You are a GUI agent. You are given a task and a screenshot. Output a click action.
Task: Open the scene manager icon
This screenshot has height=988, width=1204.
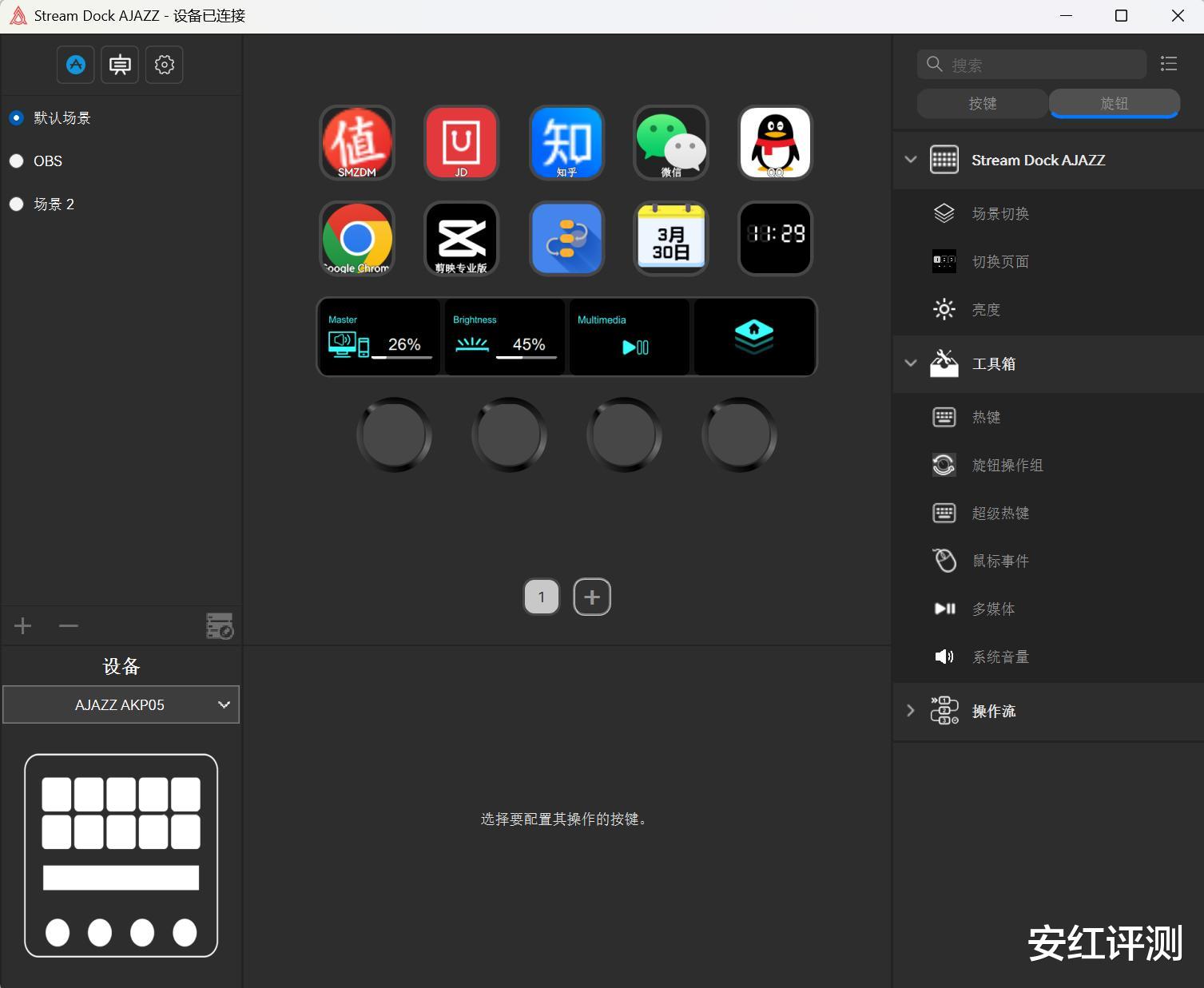(220, 626)
